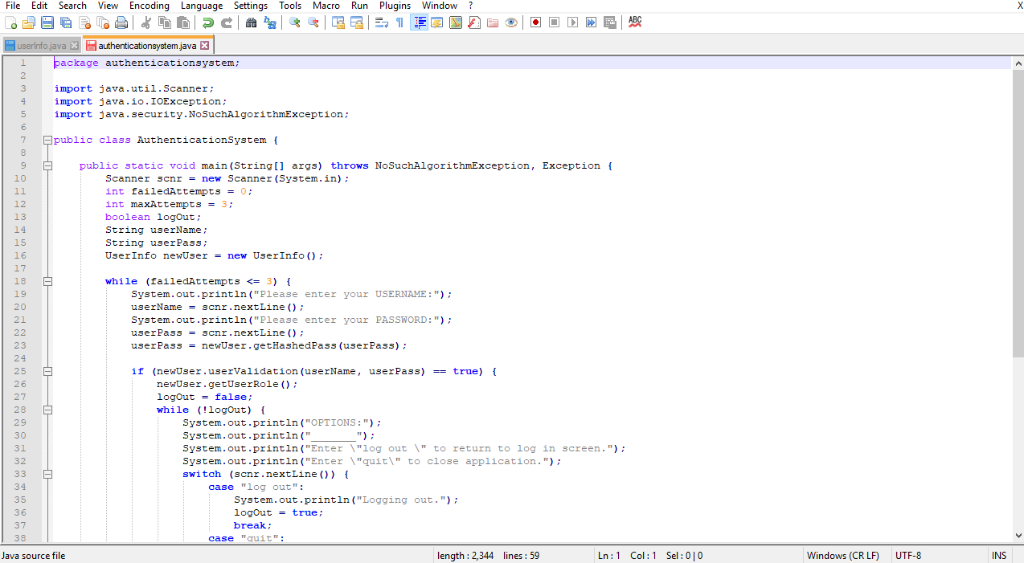Viewport: 1024px width, 563px height.
Task: Open the Folder as Workspace icon
Action: pyautogui.click(x=493, y=23)
